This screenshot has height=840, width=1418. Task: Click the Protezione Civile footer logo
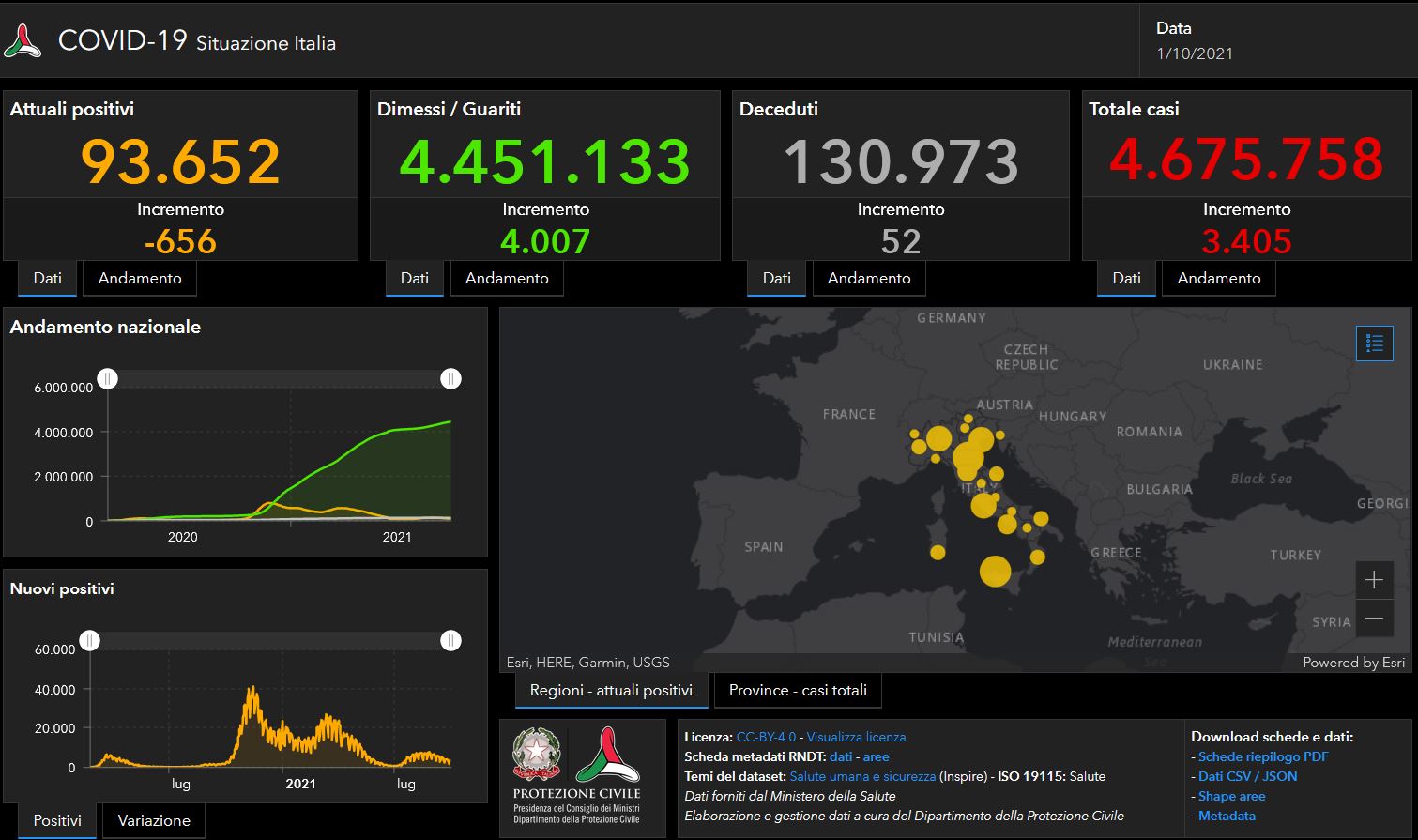[607, 755]
